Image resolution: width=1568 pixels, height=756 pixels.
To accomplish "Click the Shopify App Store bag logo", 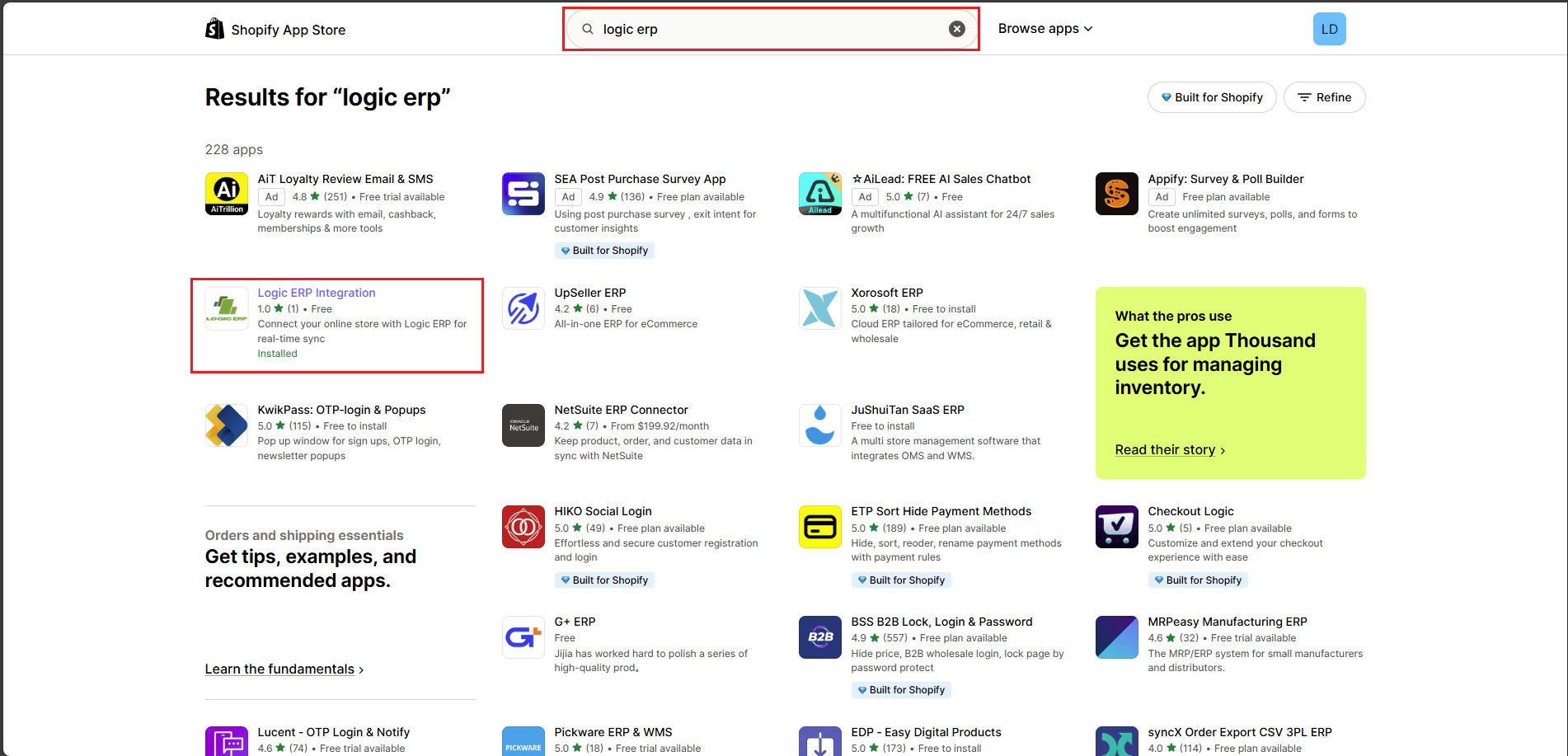I will (x=214, y=29).
